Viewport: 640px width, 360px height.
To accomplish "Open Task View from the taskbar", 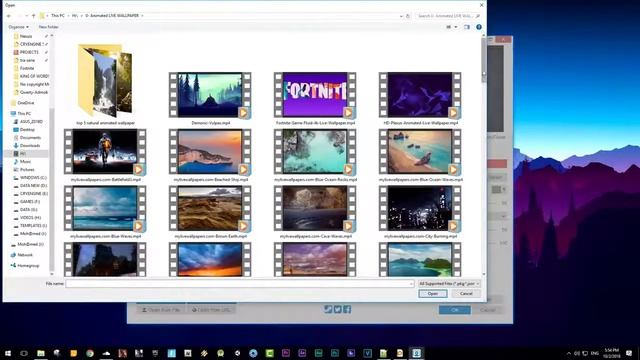I will coord(24,353).
